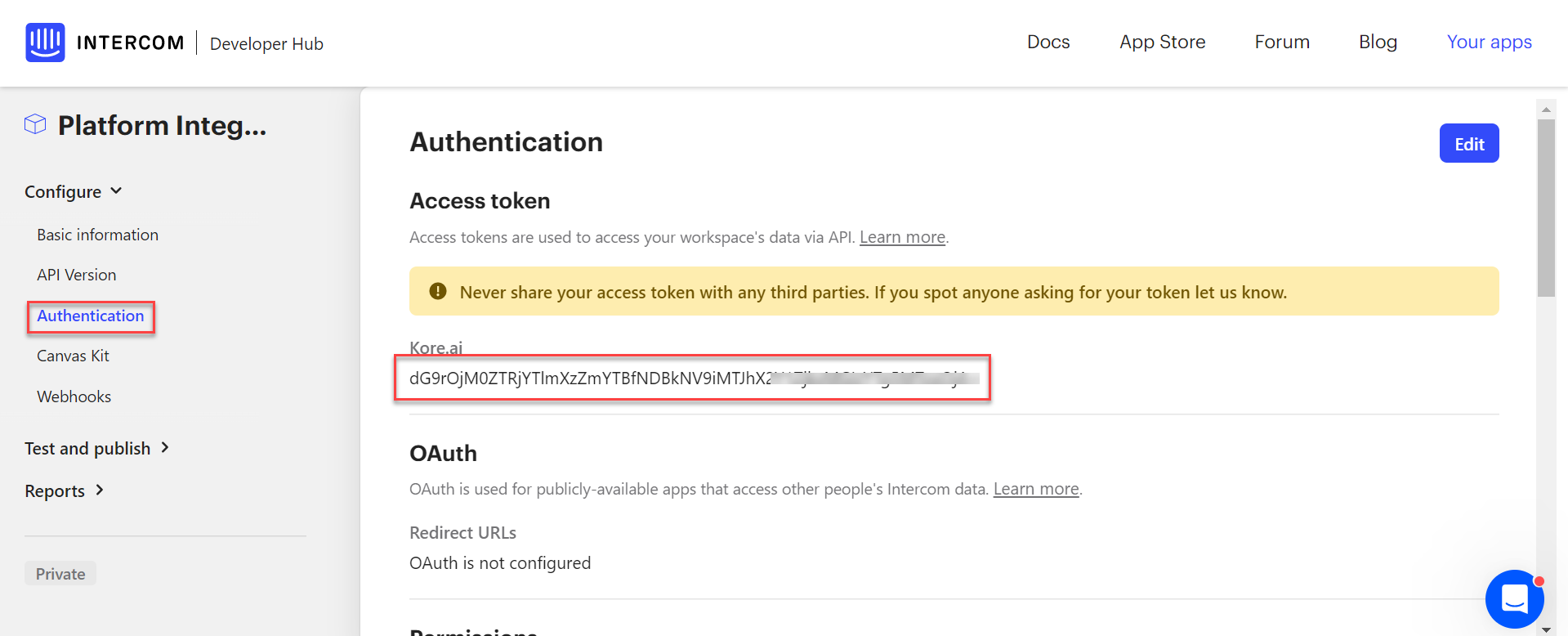Viewport: 1568px width, 636px height.
Task: Navigate to Webhooks page
Action: (74, 396)
